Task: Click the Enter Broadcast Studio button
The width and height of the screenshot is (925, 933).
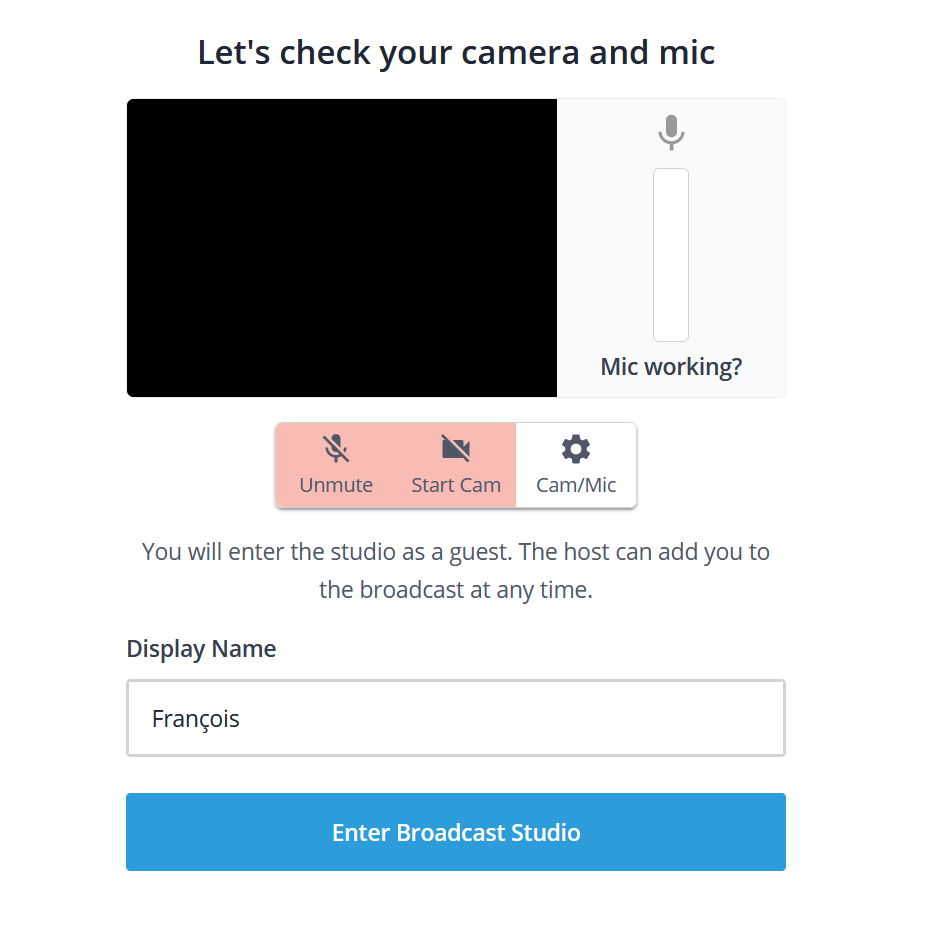Action: [456, 832]
